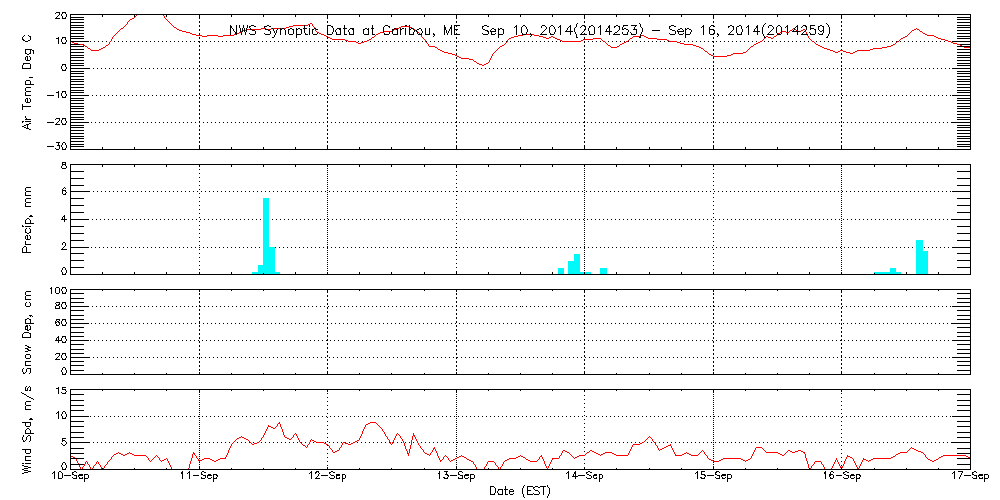Select the 11-Sep date tick label

click(199, 477)
